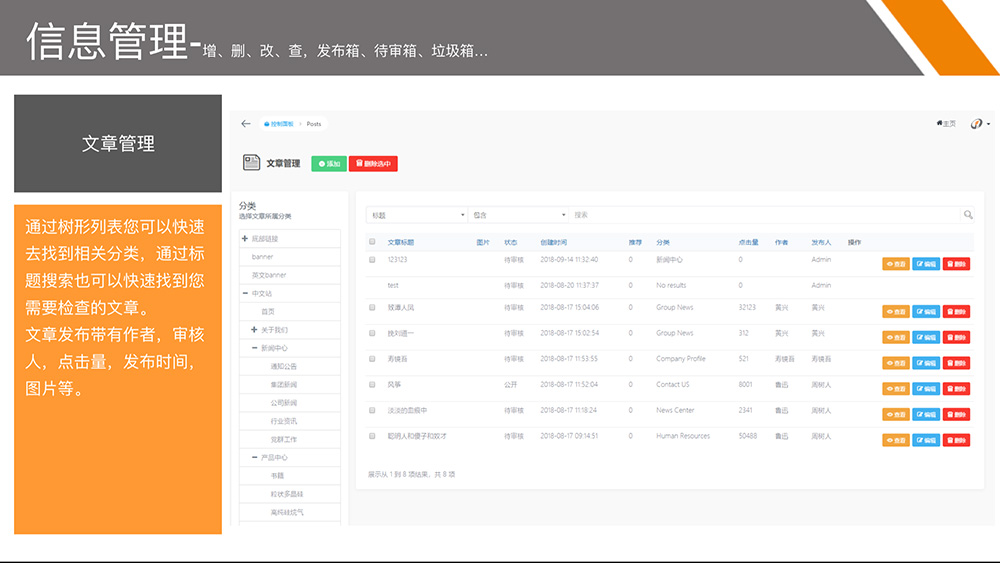View the 123123 article
This screenshot has height=563, width=1000.
895,264
